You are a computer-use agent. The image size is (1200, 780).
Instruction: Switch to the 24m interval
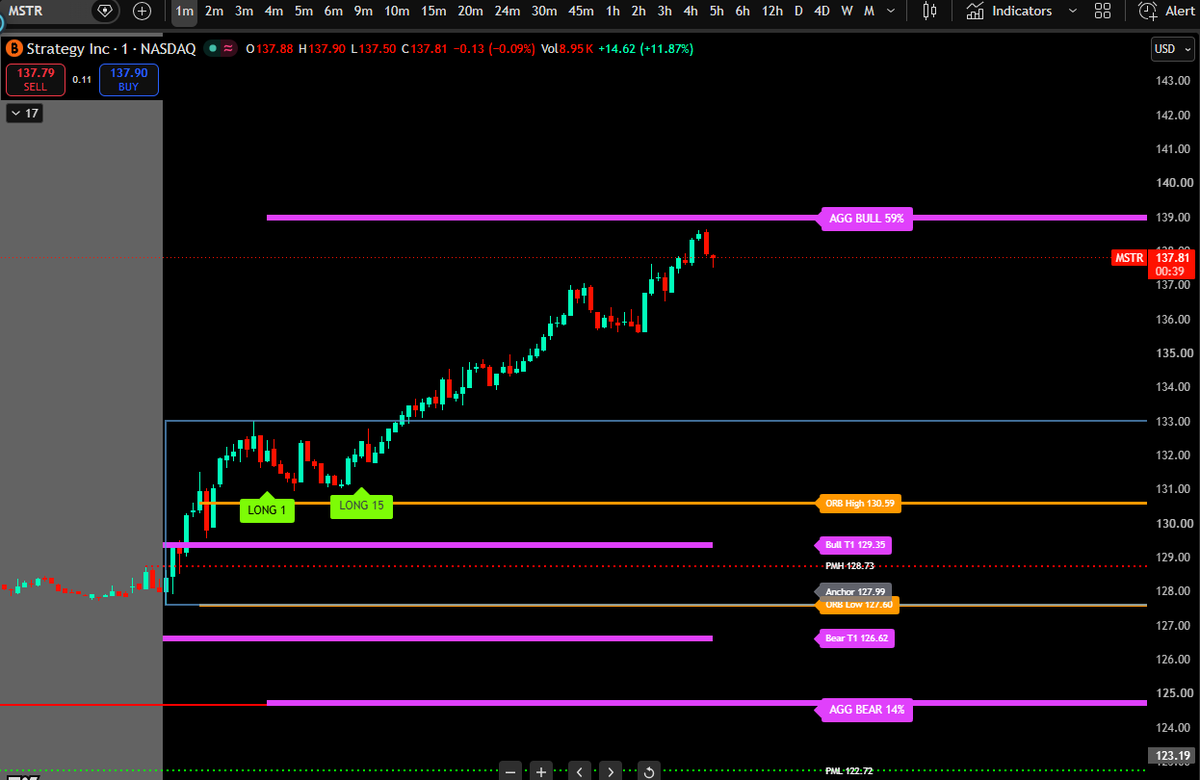tap(508, 11)
